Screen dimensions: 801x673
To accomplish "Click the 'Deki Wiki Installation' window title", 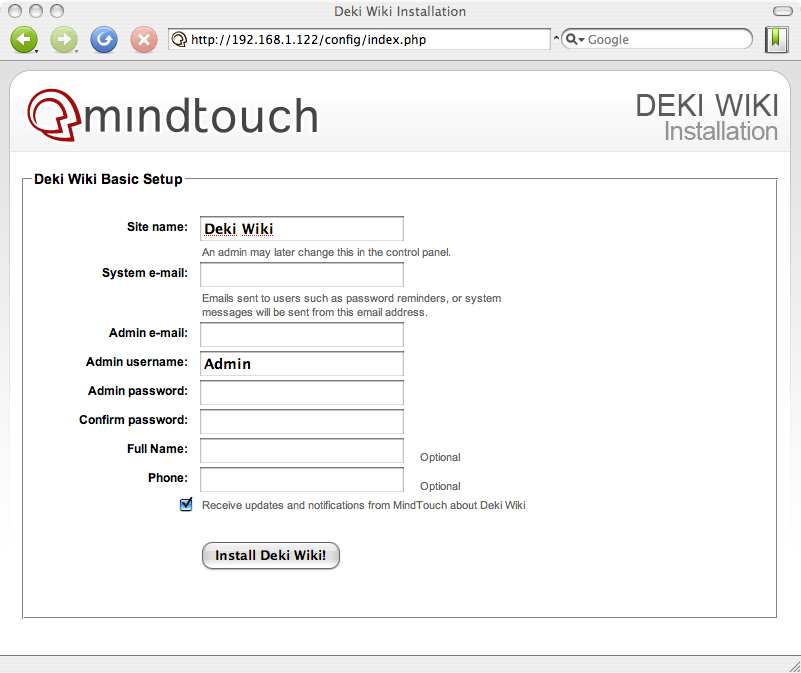I will click(x=400, y=11).
